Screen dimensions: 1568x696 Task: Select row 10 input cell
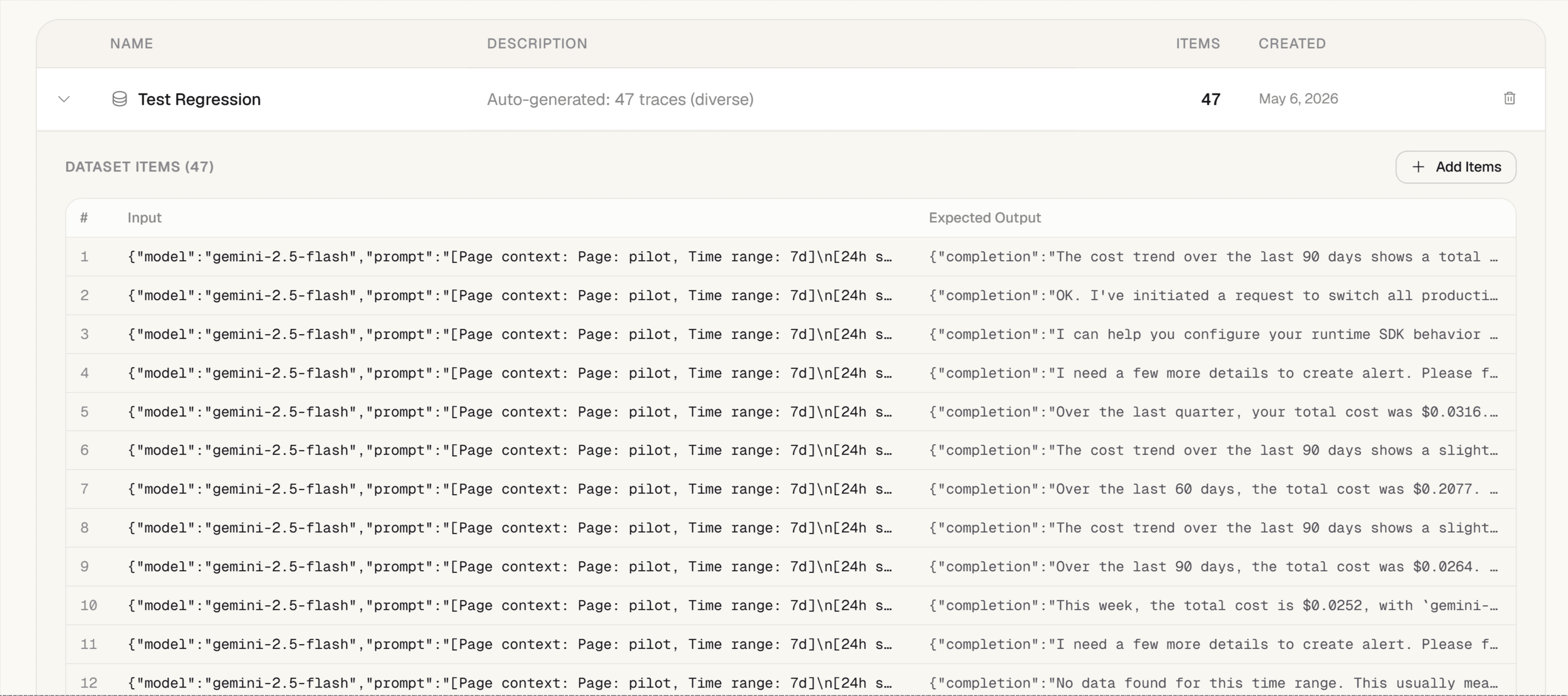point(510,605)
